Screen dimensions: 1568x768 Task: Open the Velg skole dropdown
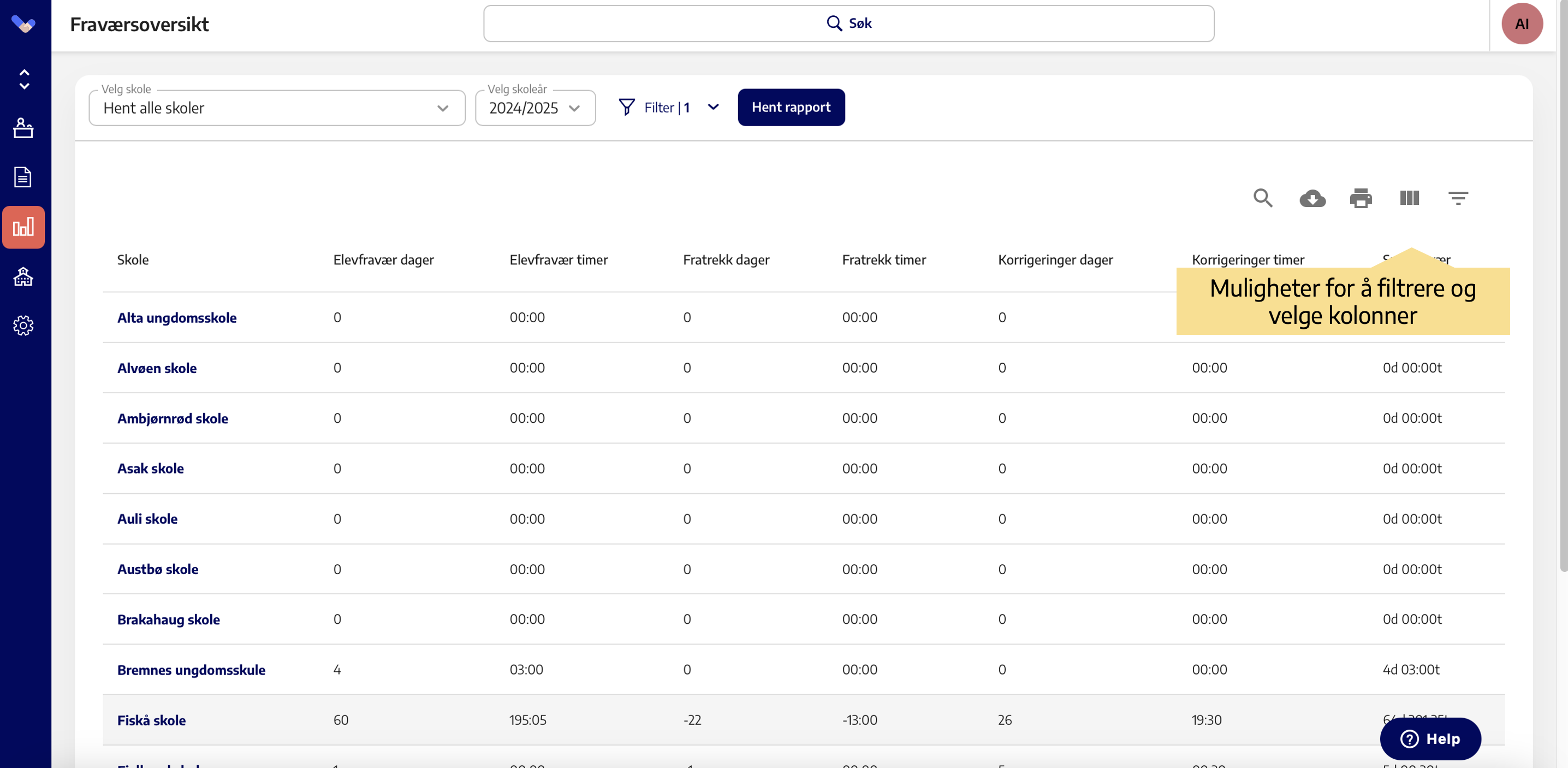pos(277,108)
